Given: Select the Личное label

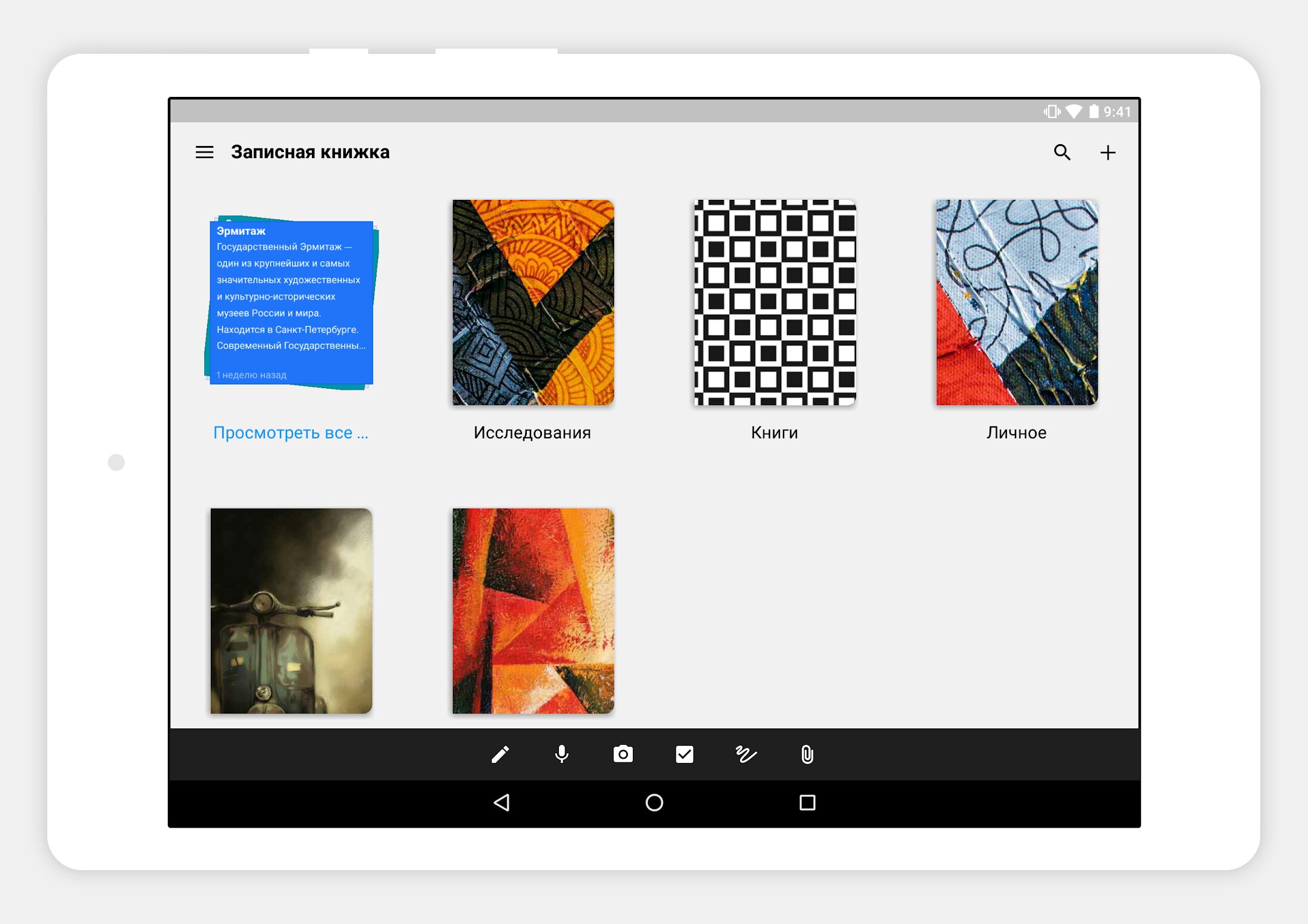Looking at the screenshot, I should [x=1016, y=432].
